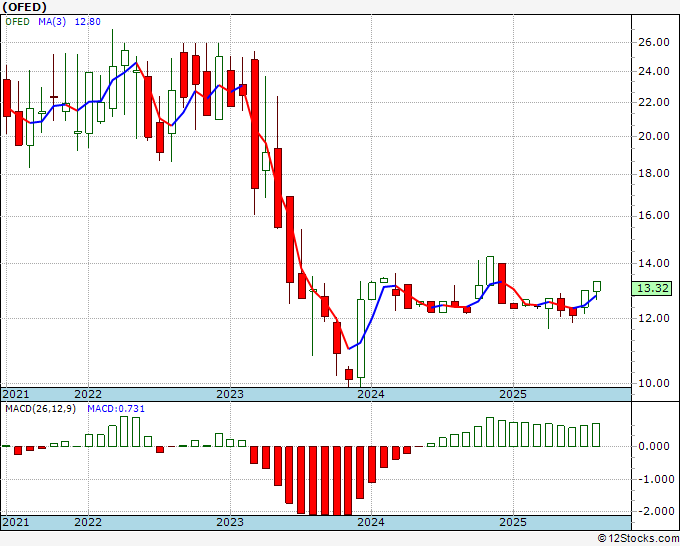The image size is (680, 546).
Task: Click 2024 on the MACD timeline
Action: pyautogui.click(x=371, y=522)
